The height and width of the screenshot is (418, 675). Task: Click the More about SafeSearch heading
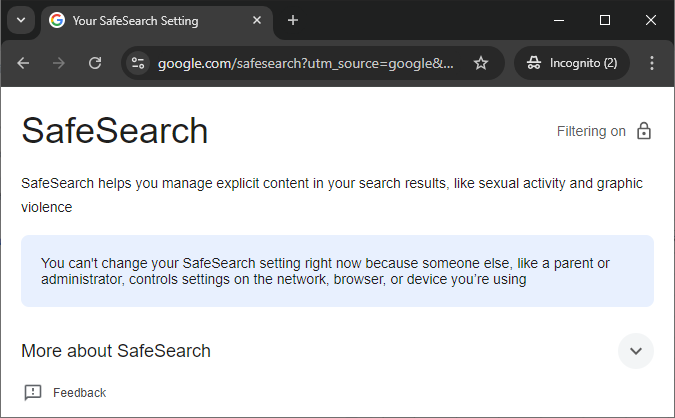click(x=116, y=351)
